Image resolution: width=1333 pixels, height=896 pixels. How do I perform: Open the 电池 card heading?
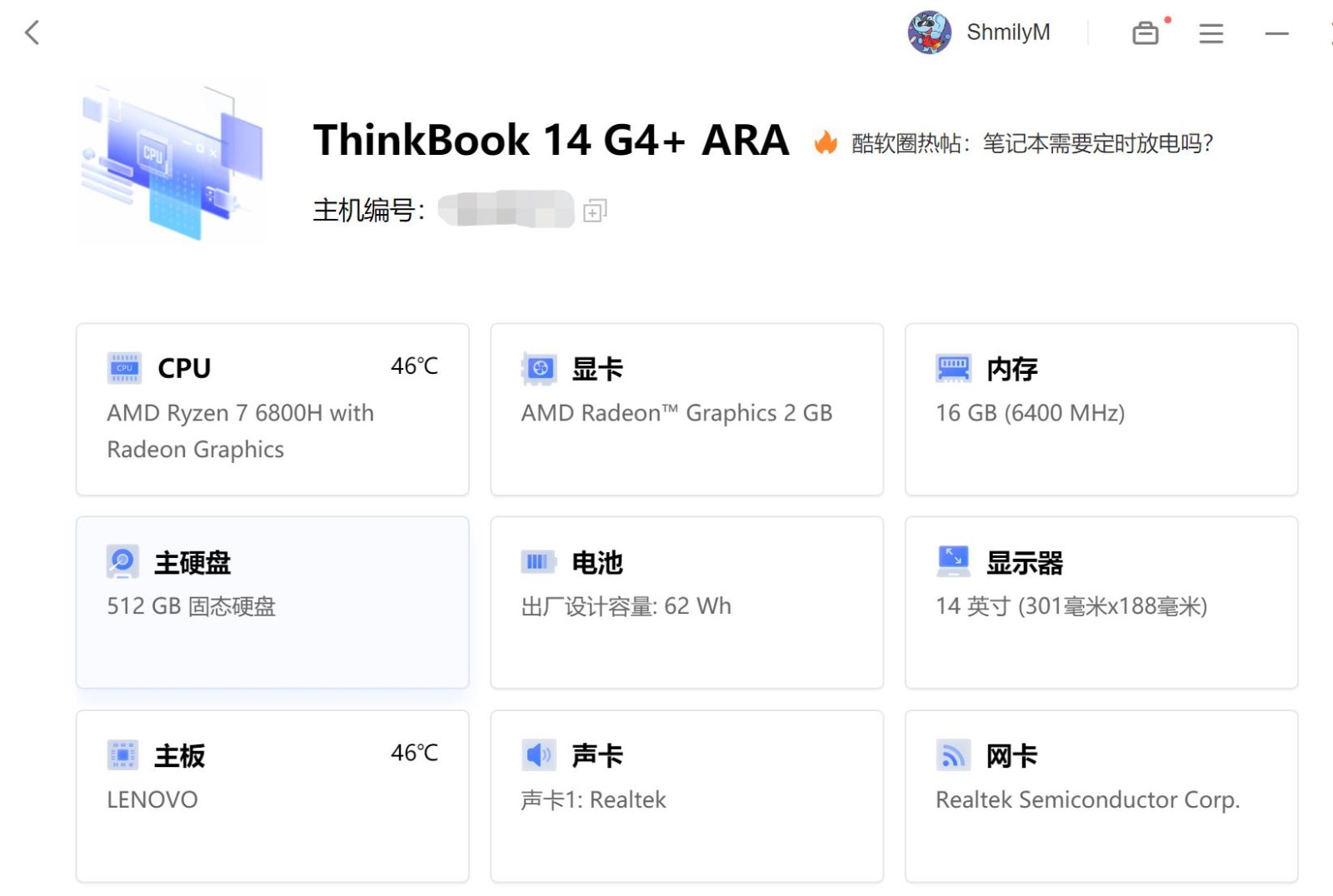[x=597, y=563]
